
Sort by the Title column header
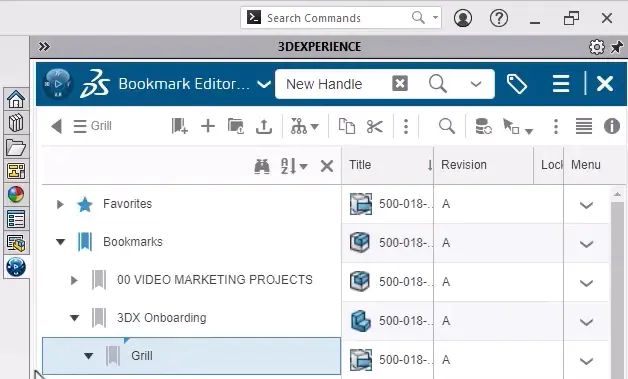coord(387,165)
